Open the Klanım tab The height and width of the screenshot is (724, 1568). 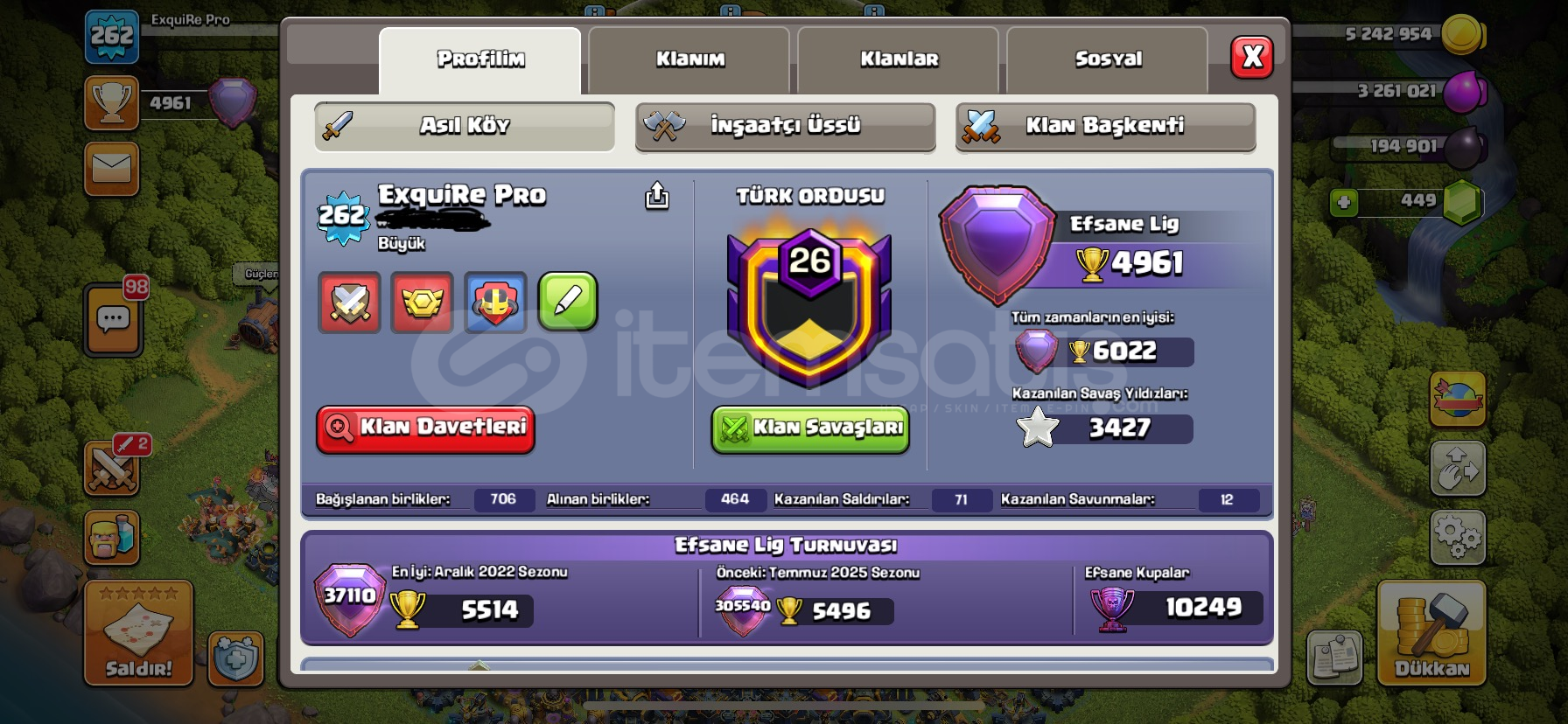click(x=689, y=59)
